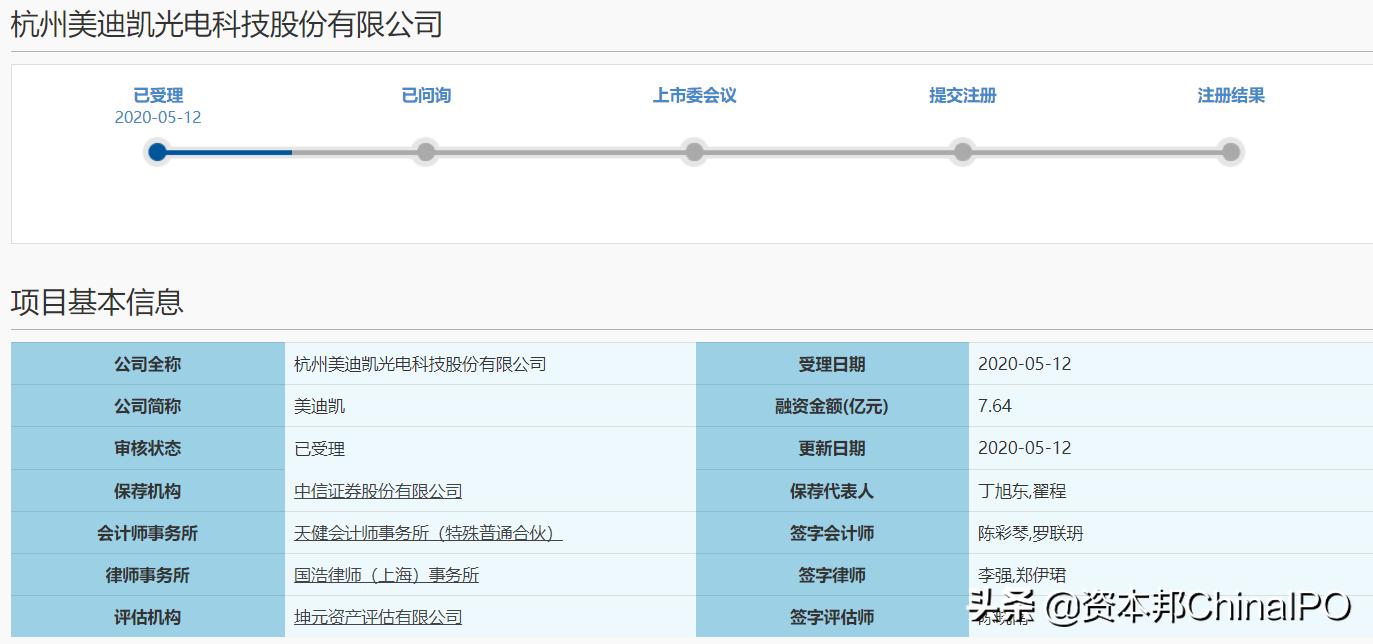The height and width of the screenshot is (644, 1373).
Task: Click the 上市委会议 progress stage dot
Action: (694, 152)
